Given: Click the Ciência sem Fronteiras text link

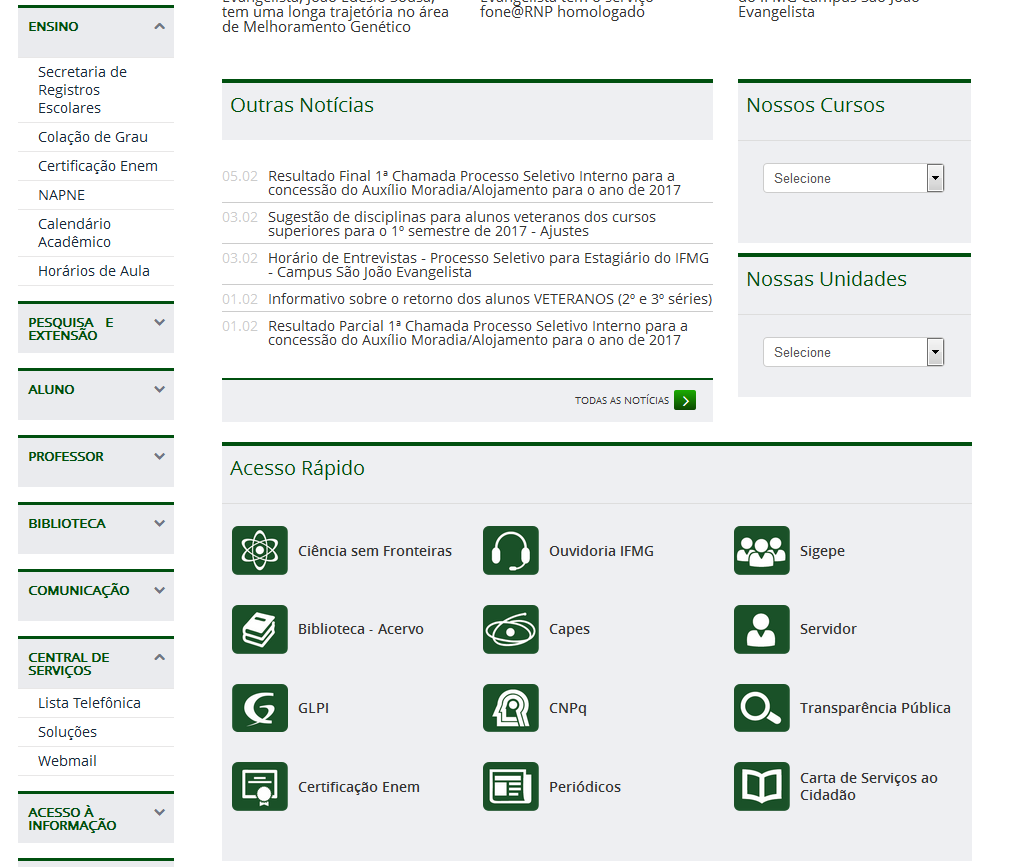Looking at the screenshot, I should (375, 551).
